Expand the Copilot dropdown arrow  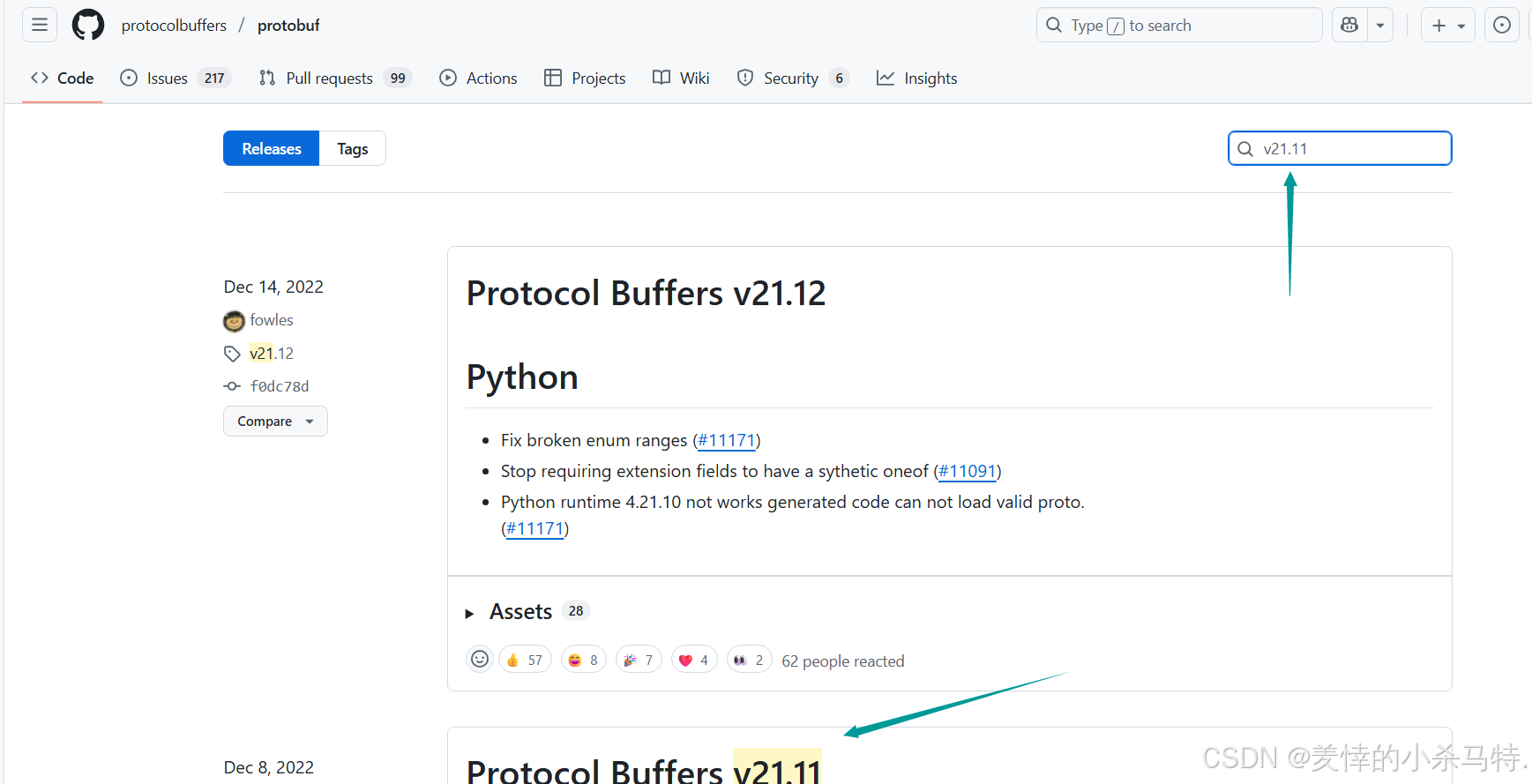click(x=1380, y=25)
